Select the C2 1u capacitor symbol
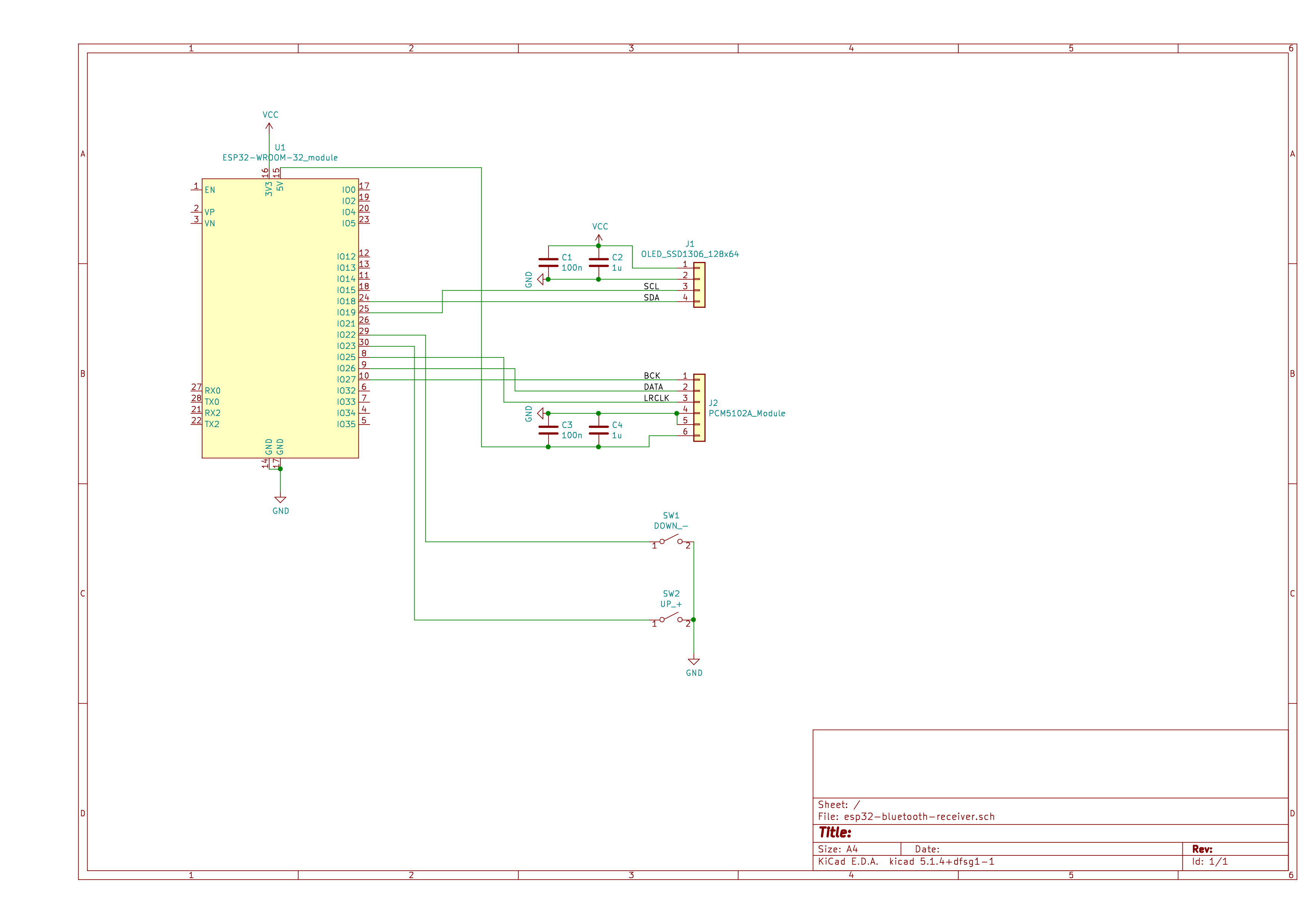The width and height of the screenshot is (1308, 924). point(598,262)
